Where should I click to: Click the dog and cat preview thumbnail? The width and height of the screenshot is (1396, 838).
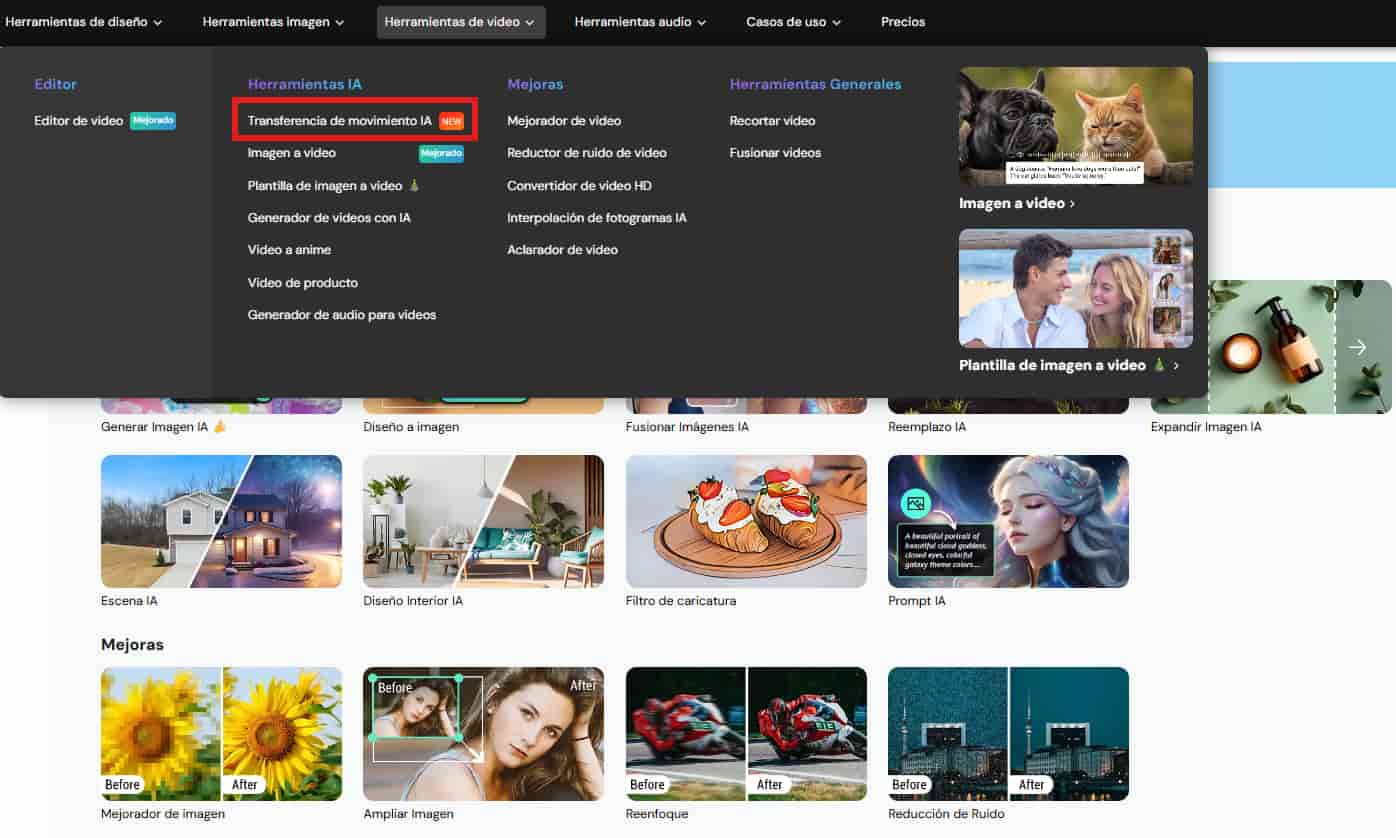1076,126
